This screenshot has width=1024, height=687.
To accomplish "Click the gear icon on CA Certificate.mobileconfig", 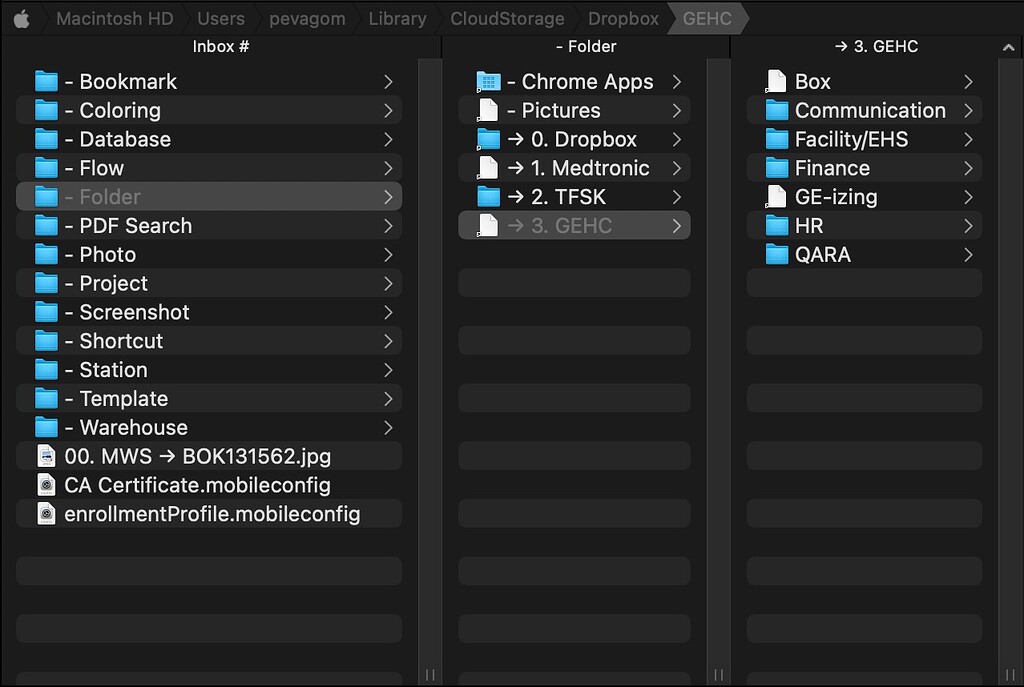I will click(46, 485).
